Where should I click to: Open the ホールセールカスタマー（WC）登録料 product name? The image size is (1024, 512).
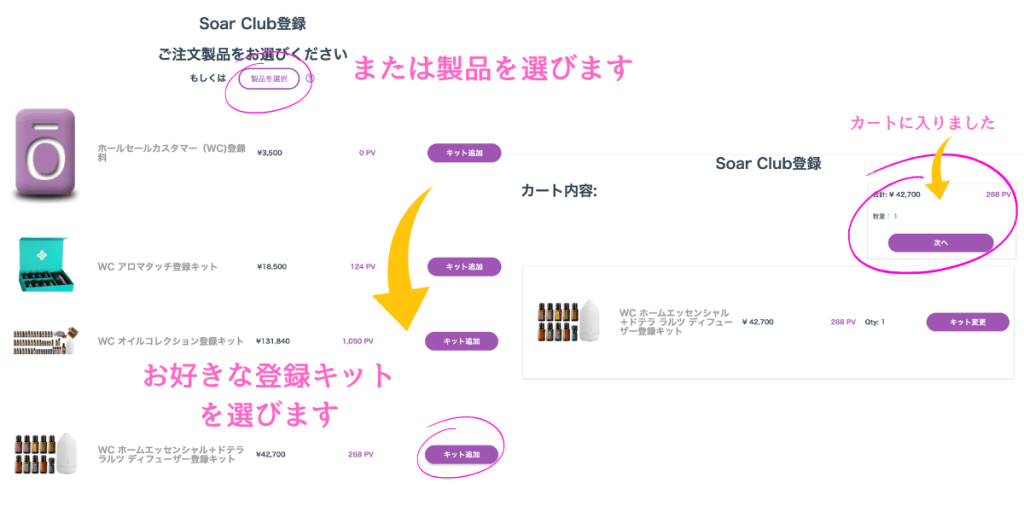coord(171,152)
